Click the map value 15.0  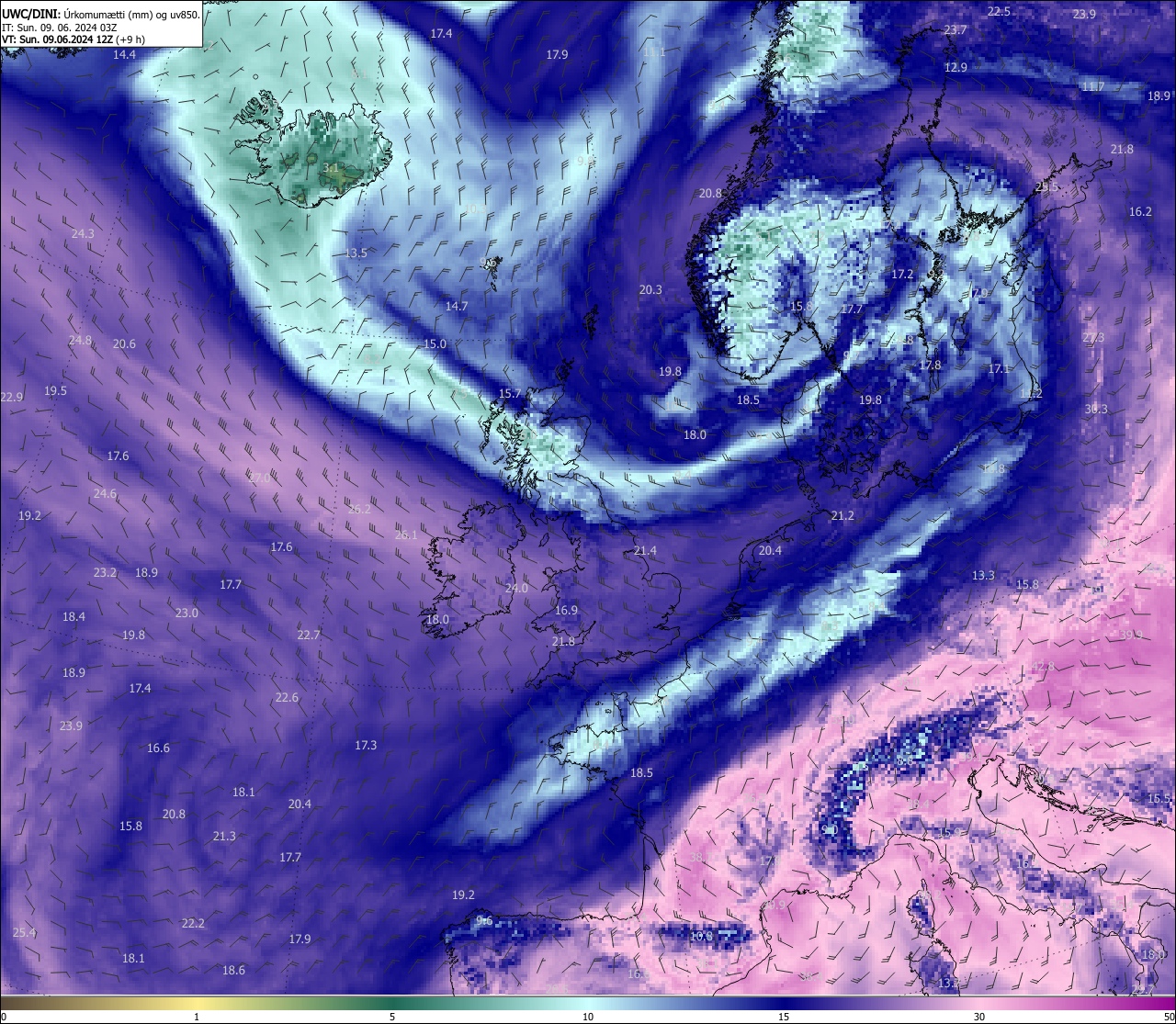click(435, 343)
